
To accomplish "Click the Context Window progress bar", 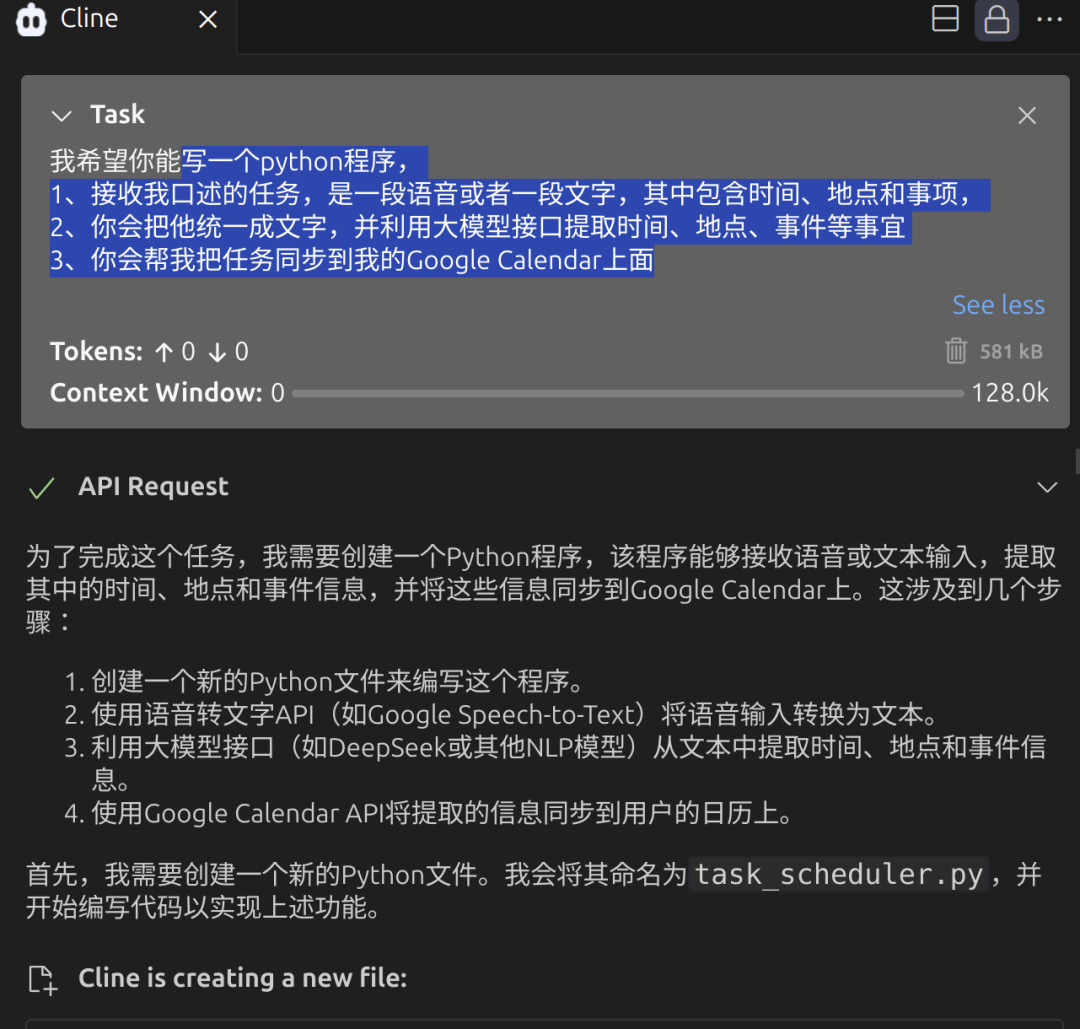I will [627, 393].
